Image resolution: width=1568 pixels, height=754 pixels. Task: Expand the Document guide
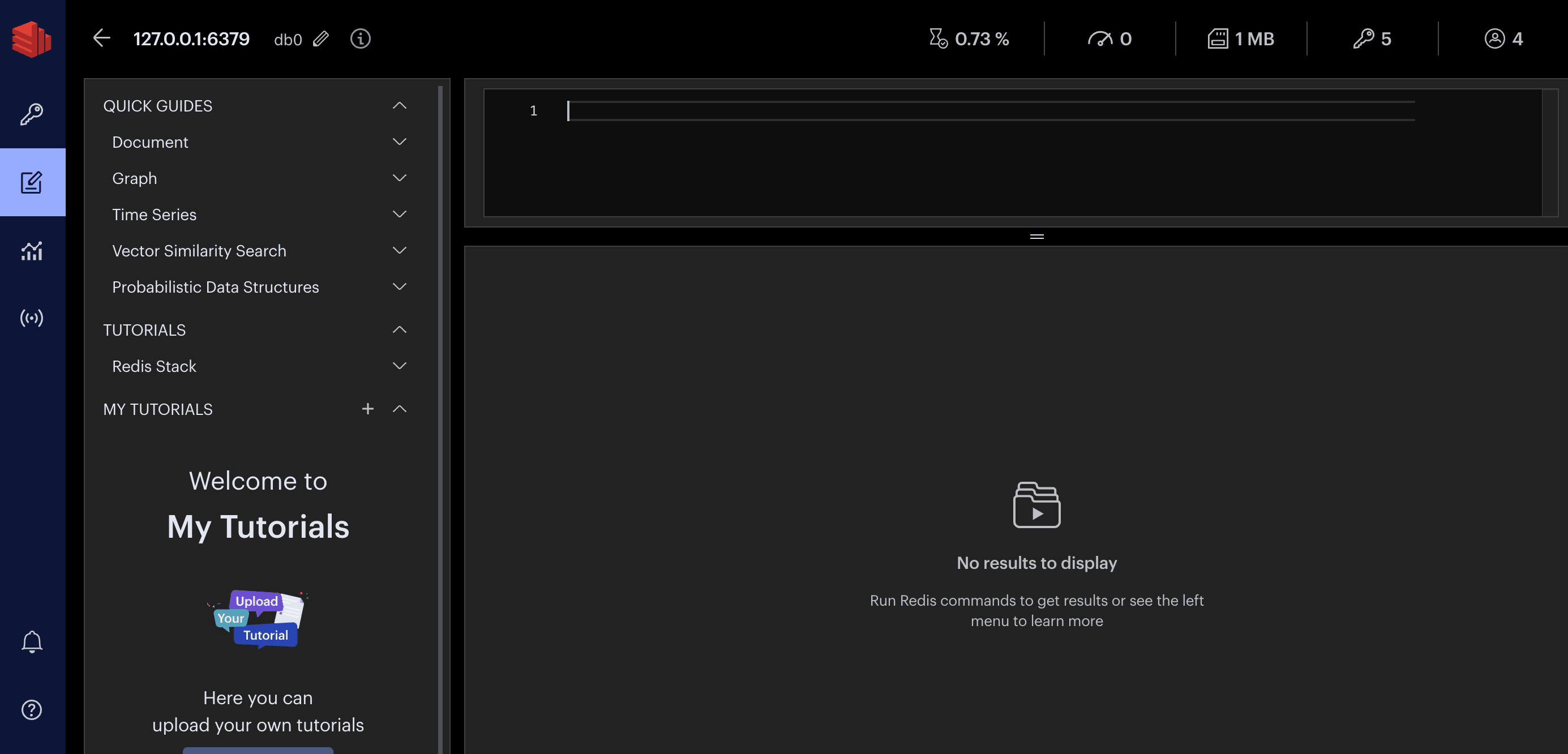399,142
